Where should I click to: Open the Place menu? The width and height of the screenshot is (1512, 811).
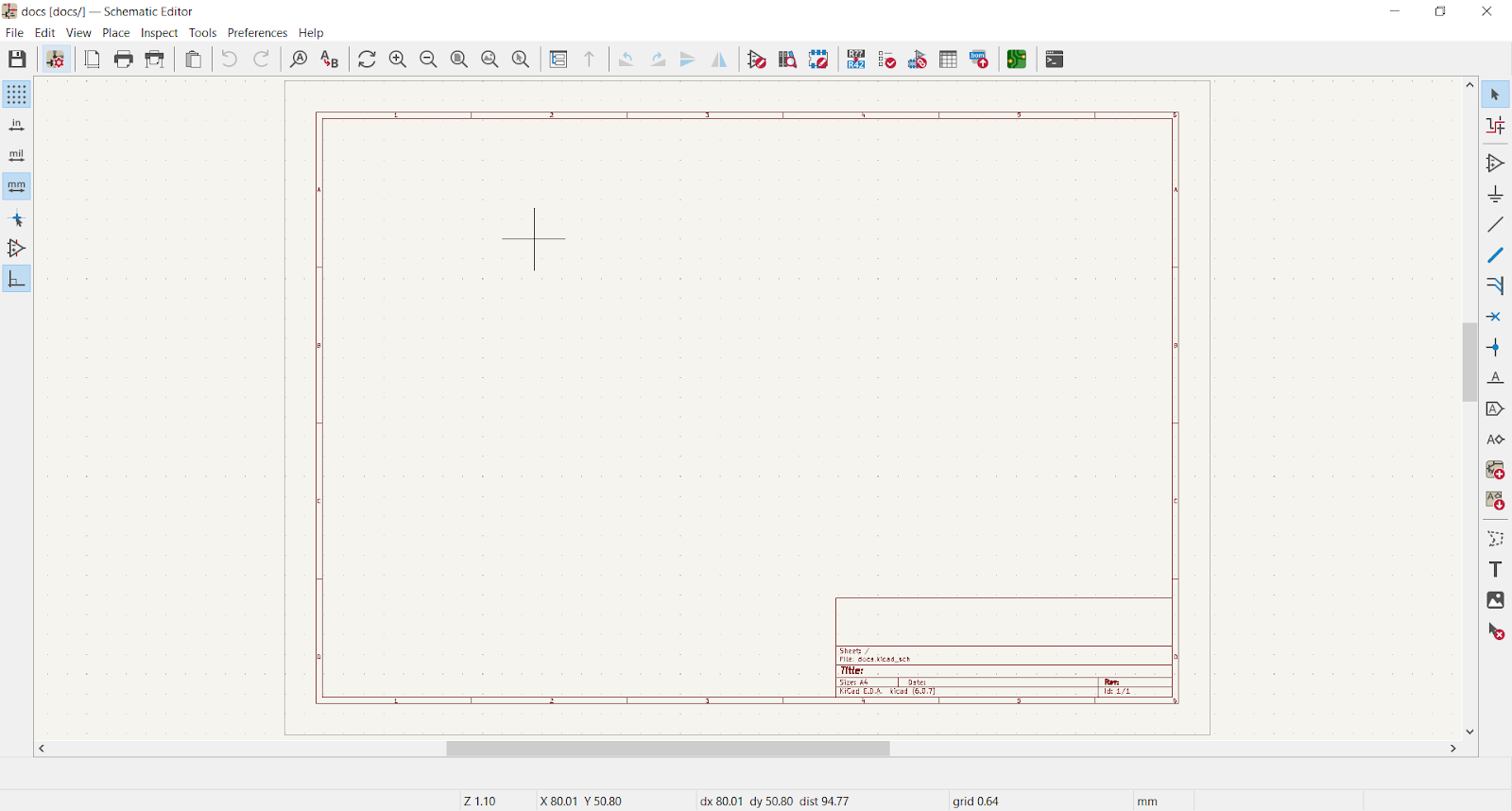(115, 32)
